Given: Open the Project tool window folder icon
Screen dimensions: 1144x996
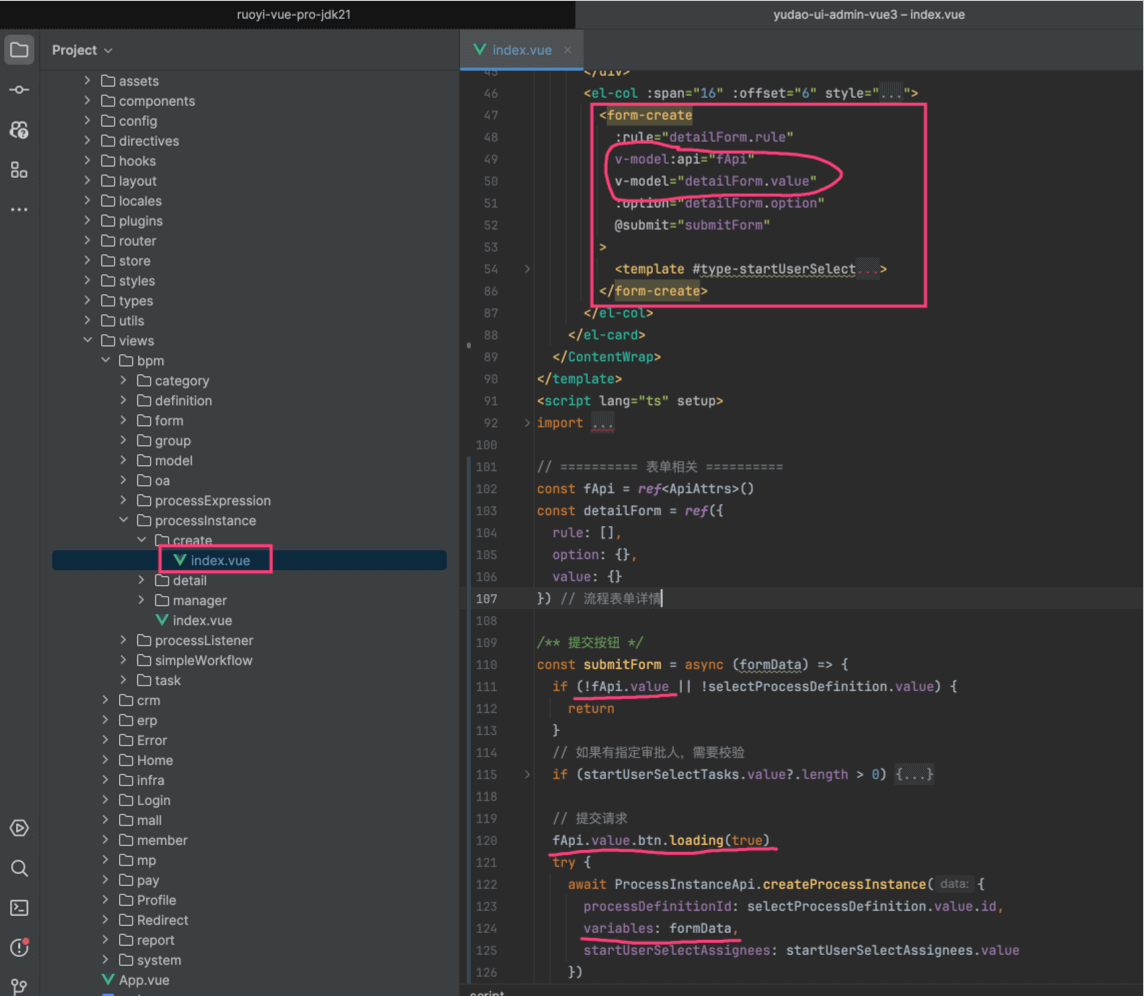Looking at the screenshot, I should coord(19,50).
